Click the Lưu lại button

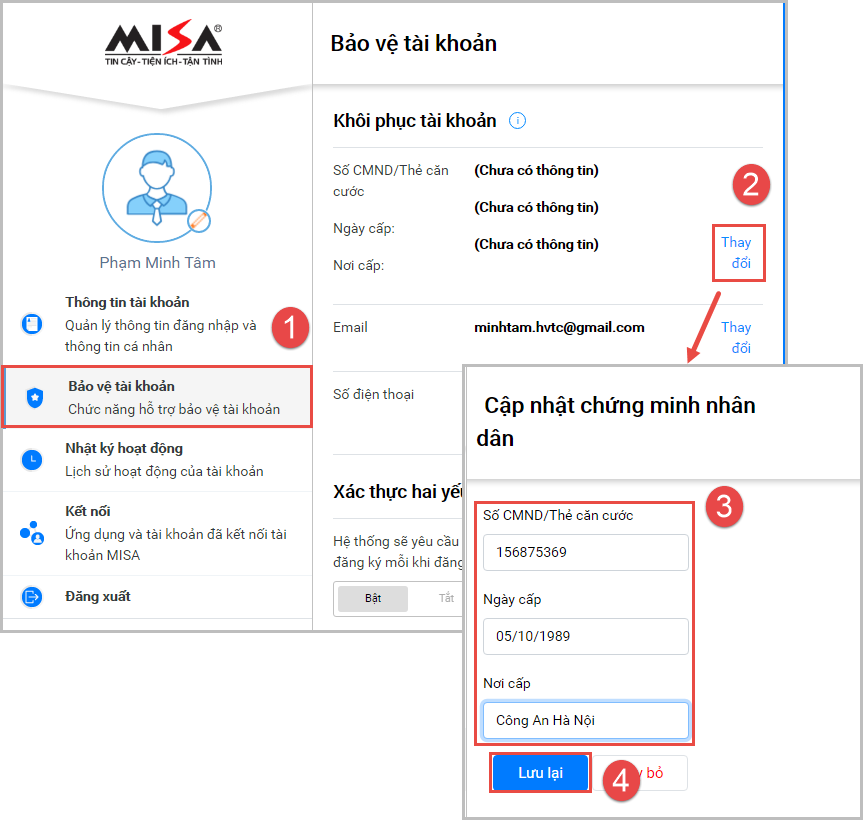(x=540, y=773)
